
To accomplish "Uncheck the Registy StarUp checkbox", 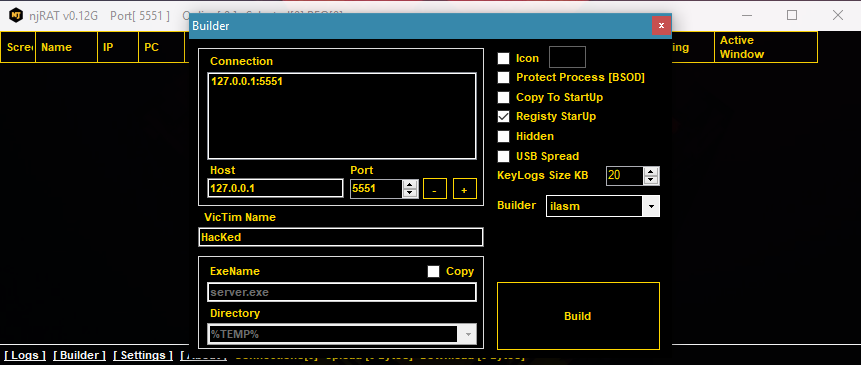I will coord(504,116).
